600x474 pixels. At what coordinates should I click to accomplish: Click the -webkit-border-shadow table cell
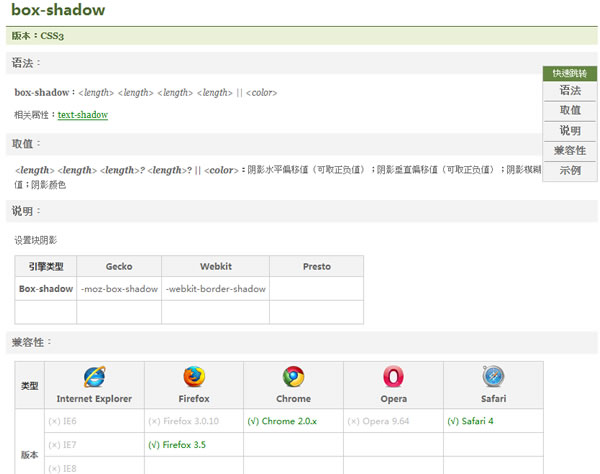click(215, 289)
